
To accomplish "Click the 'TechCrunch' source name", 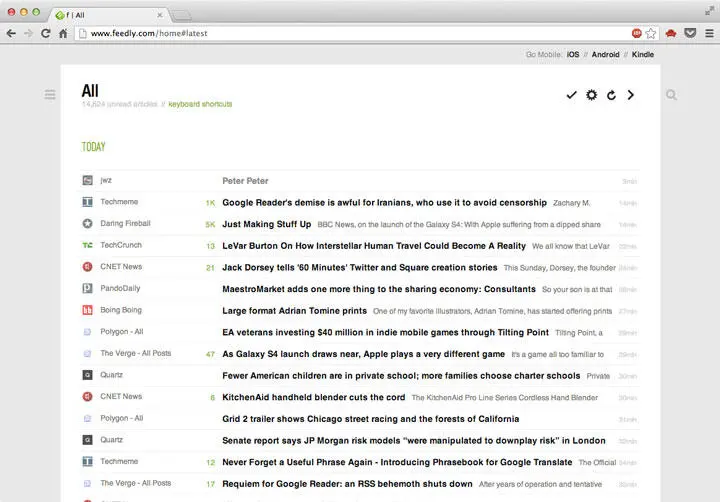I will [x=121, y=245].
